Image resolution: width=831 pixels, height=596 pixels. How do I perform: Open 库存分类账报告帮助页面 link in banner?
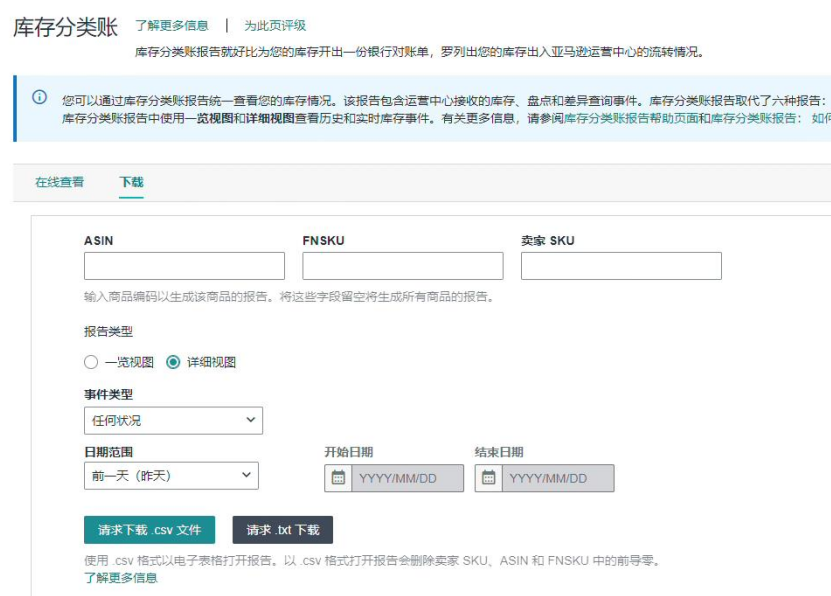click(630, 118)
